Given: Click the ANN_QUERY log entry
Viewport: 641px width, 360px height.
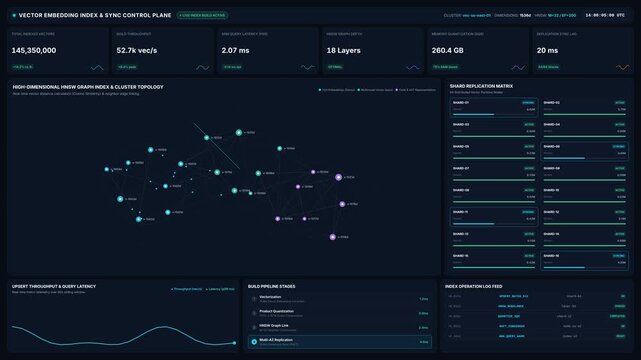Looking at the screenshot, I should pyautogui.click(x=536, y=336).
